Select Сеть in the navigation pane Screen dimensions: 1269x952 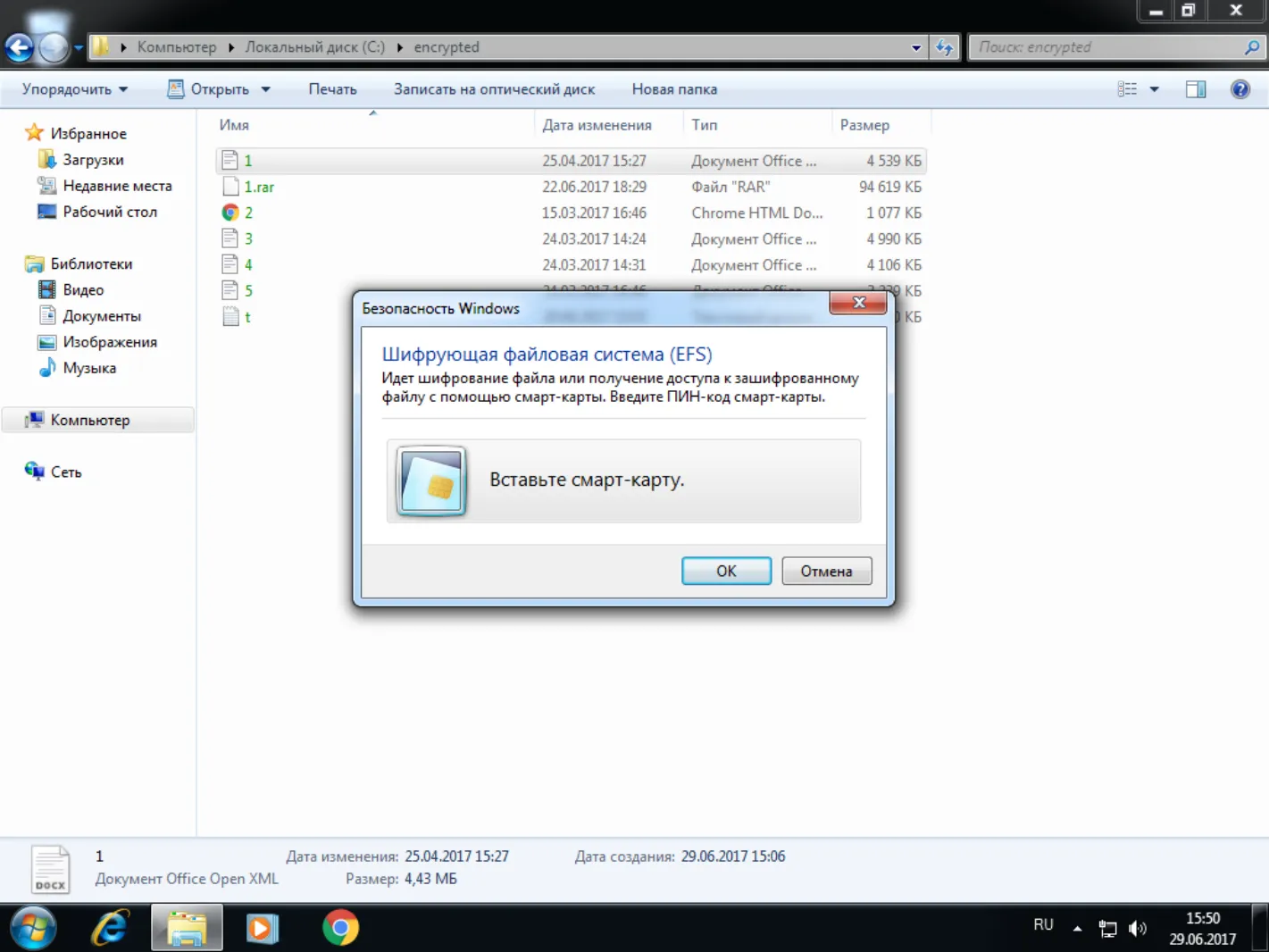click(66, 472)
